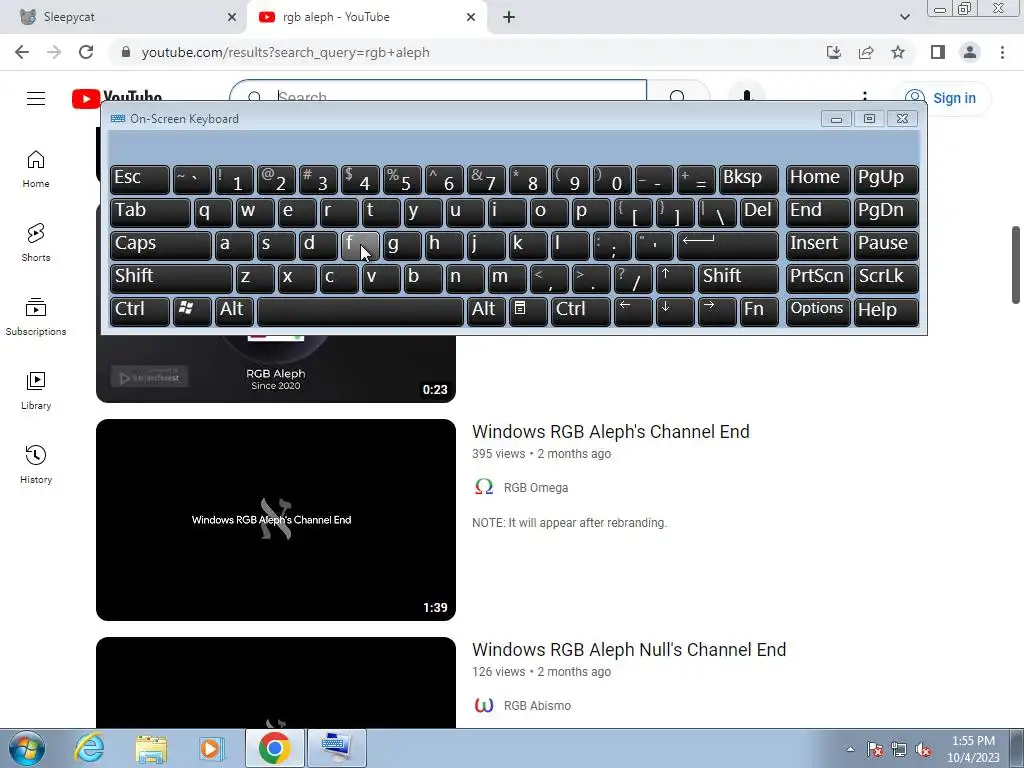Open Chrome side panel

[938, 52]
